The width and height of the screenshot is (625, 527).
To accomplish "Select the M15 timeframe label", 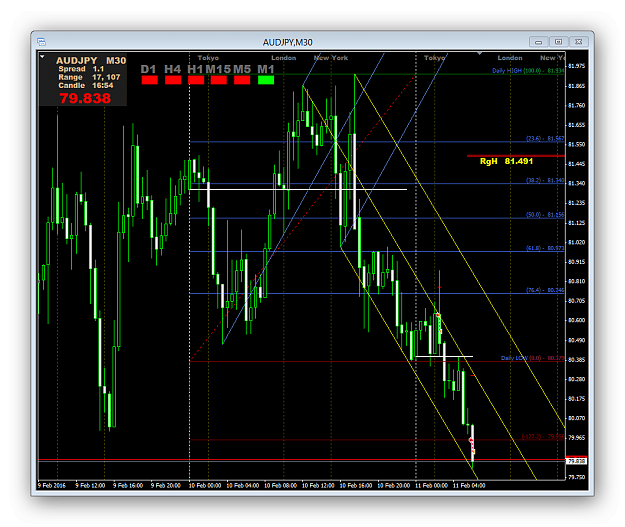I will (218, 69).
